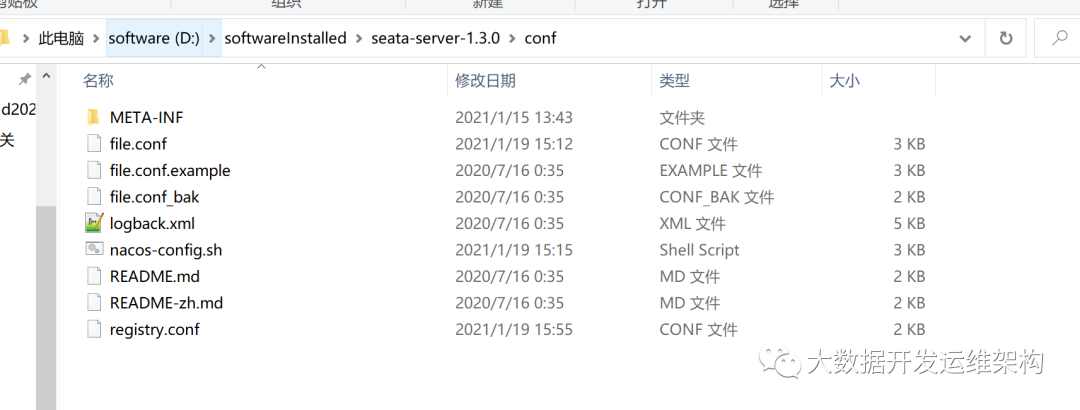Sort files by 修改日期 column header
This screenshot has width=1080, height=410.
tap(485, 81)
